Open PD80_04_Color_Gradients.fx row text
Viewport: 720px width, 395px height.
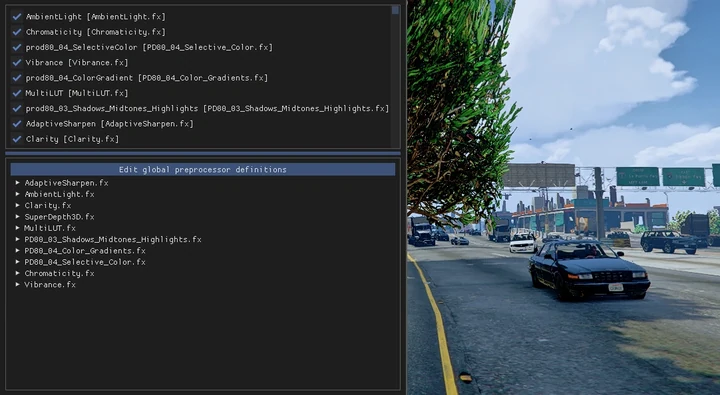click(x=85, y=250)
